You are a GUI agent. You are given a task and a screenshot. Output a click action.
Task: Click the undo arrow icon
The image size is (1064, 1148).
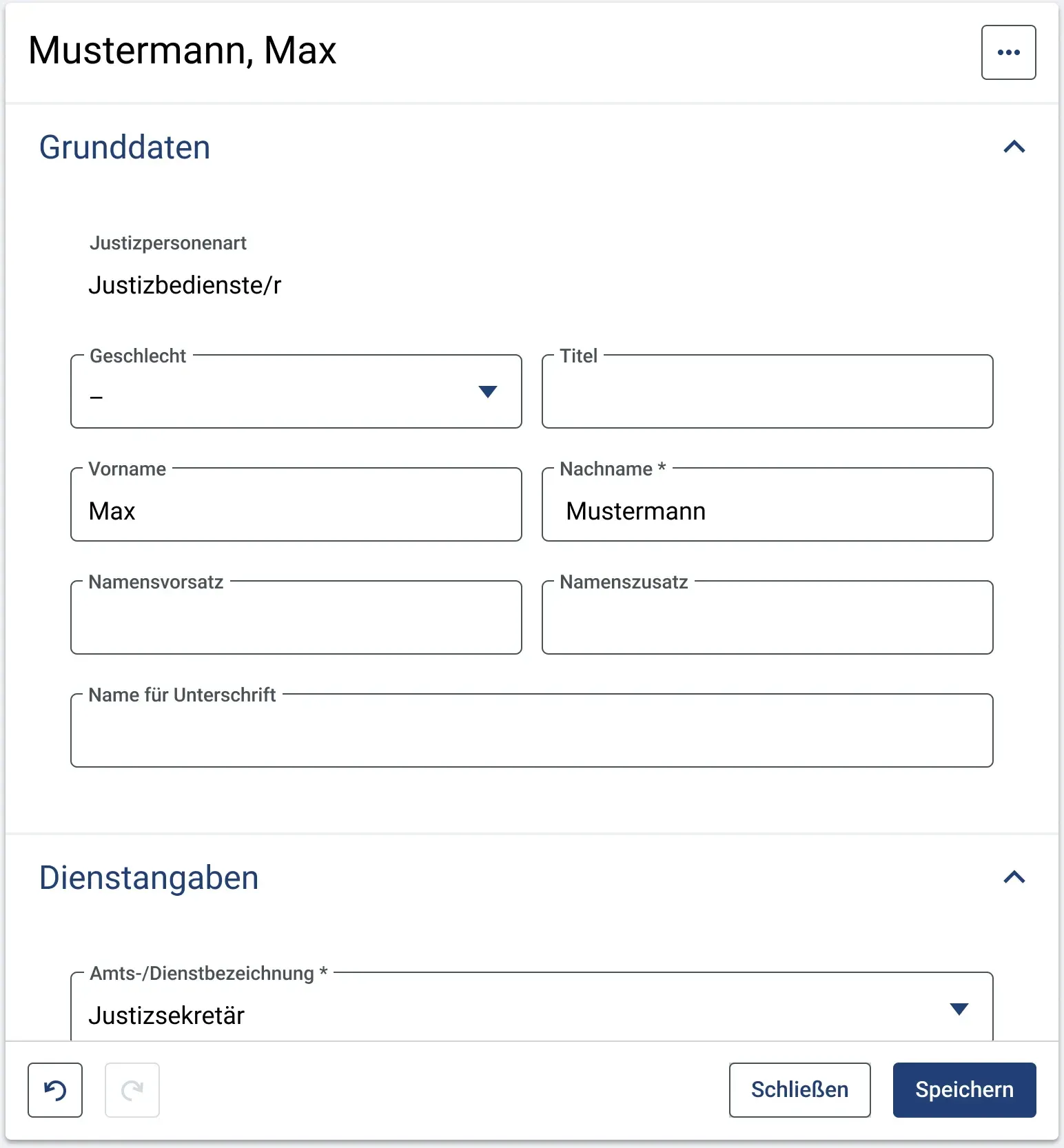pos(55,1089)
